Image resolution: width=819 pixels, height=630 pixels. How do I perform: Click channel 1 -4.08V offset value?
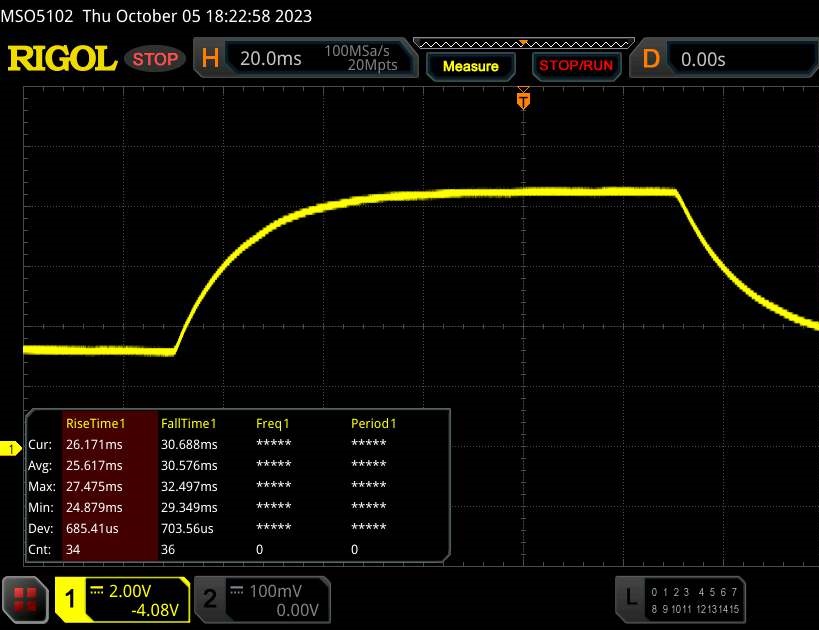click(x=155, y=610)
